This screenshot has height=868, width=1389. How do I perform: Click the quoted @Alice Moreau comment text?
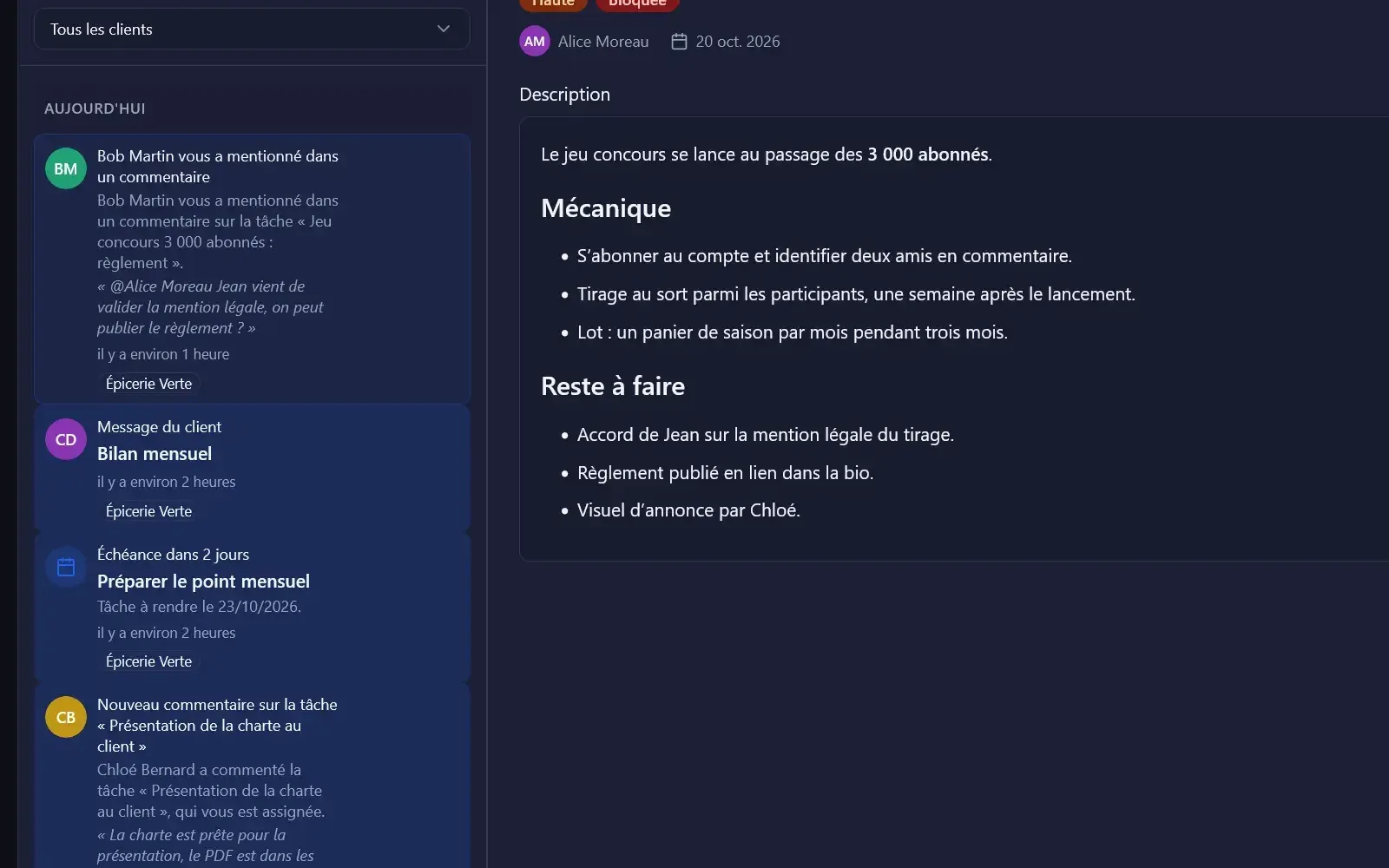tap(210, 307)
